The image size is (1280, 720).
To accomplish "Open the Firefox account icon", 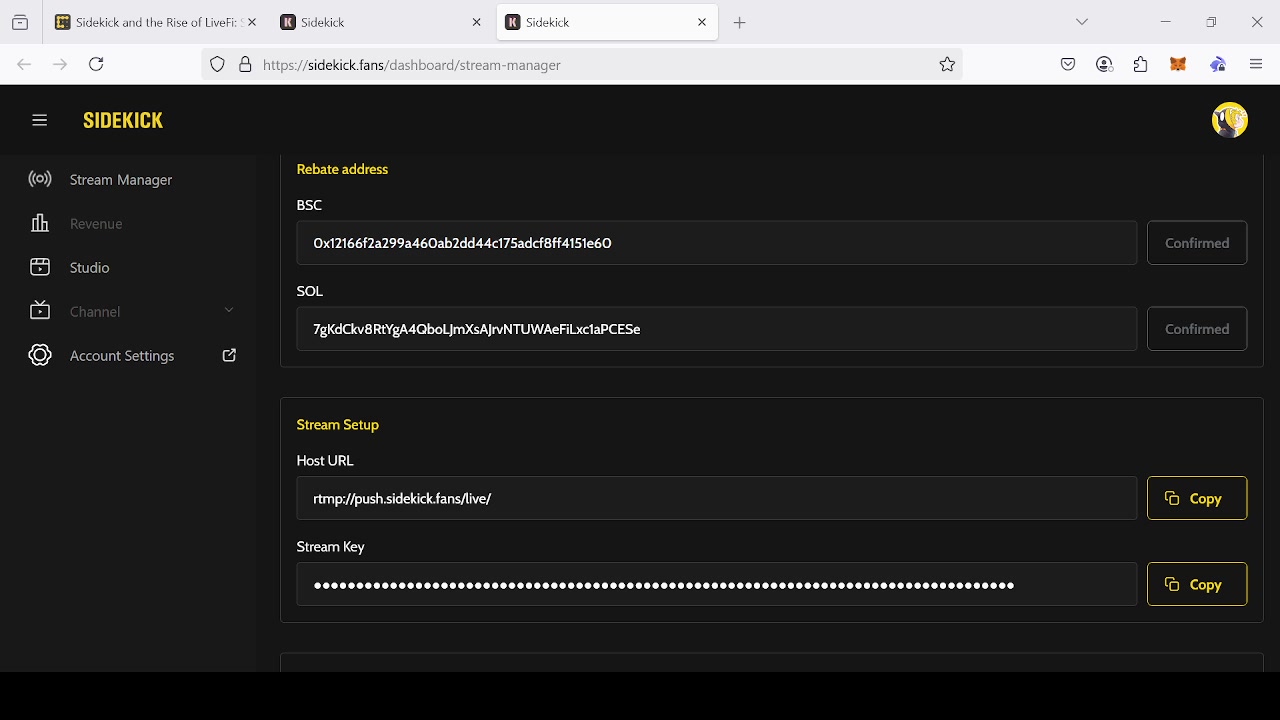I will [1105, 65].
